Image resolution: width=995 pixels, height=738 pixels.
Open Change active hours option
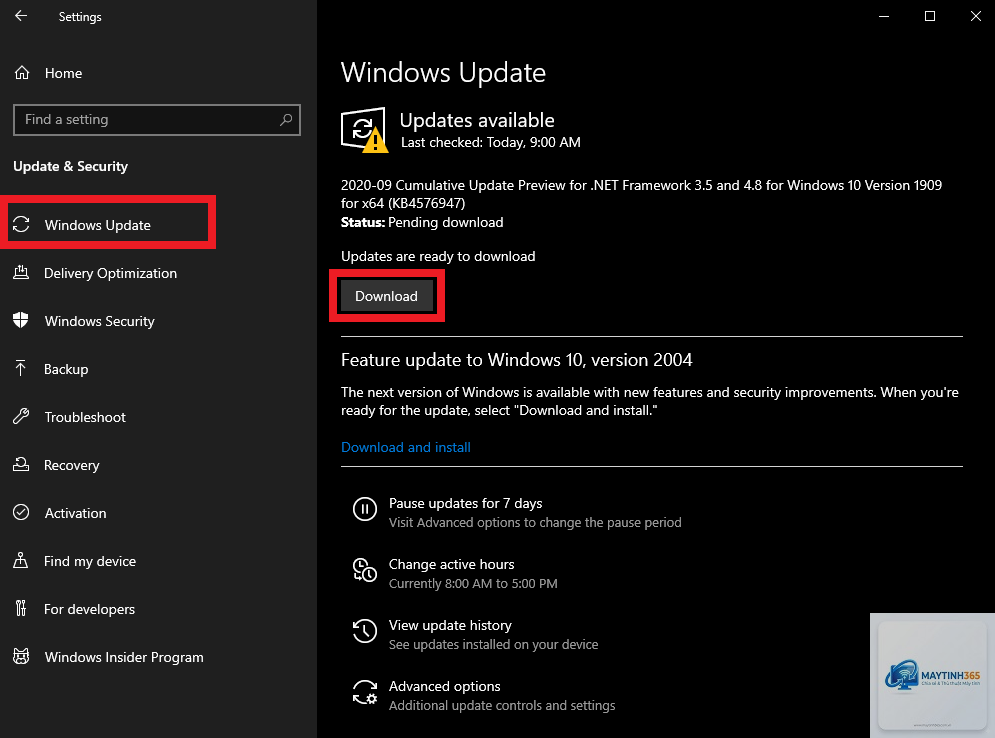pos(451,564)
